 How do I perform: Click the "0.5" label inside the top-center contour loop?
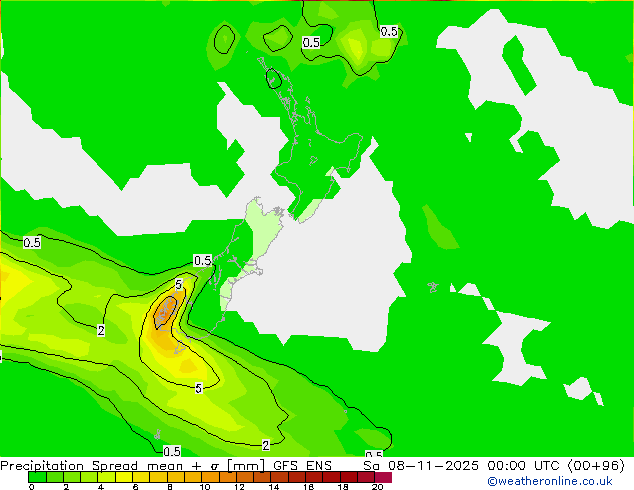tap(311, 42)
